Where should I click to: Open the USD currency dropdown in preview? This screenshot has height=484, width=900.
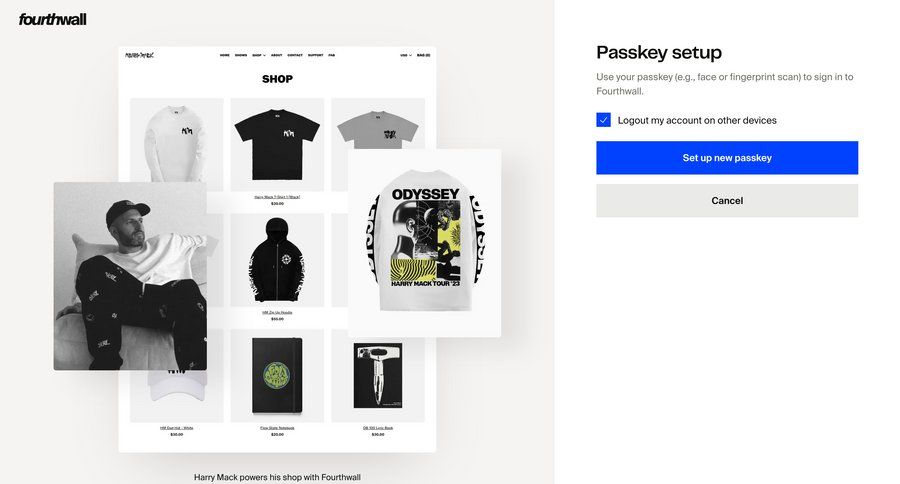pos(406,55)
